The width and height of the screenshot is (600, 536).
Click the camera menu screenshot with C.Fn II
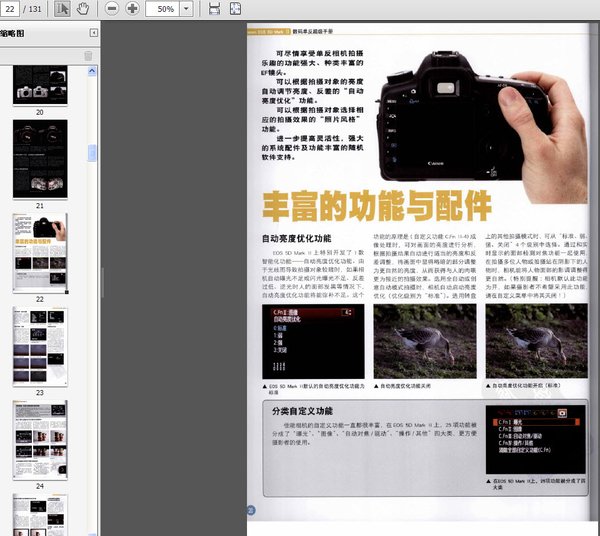[313, 341]
